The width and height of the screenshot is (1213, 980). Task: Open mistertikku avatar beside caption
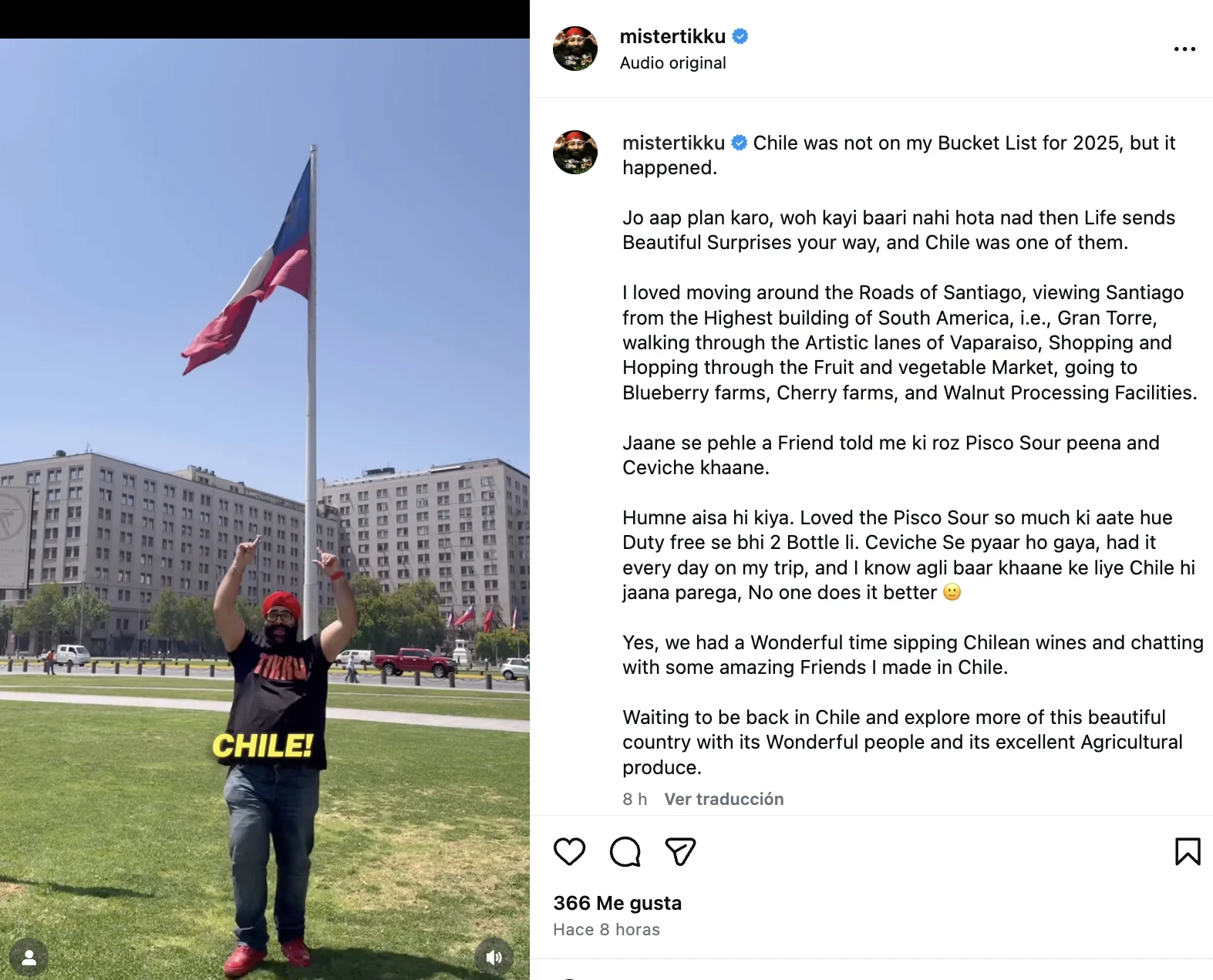click(575, 152)
